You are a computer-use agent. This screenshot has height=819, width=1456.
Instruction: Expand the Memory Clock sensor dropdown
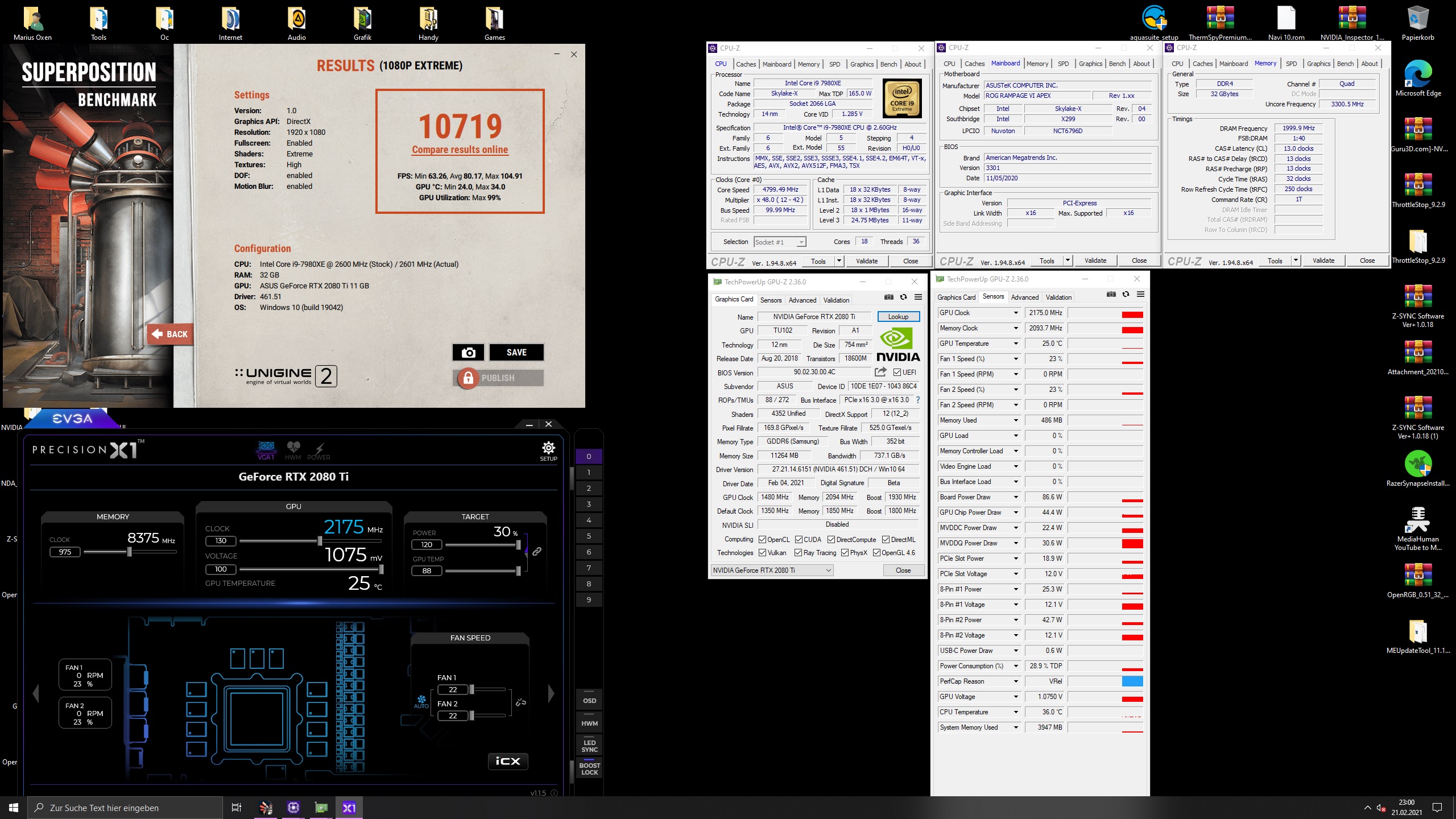1016,328
